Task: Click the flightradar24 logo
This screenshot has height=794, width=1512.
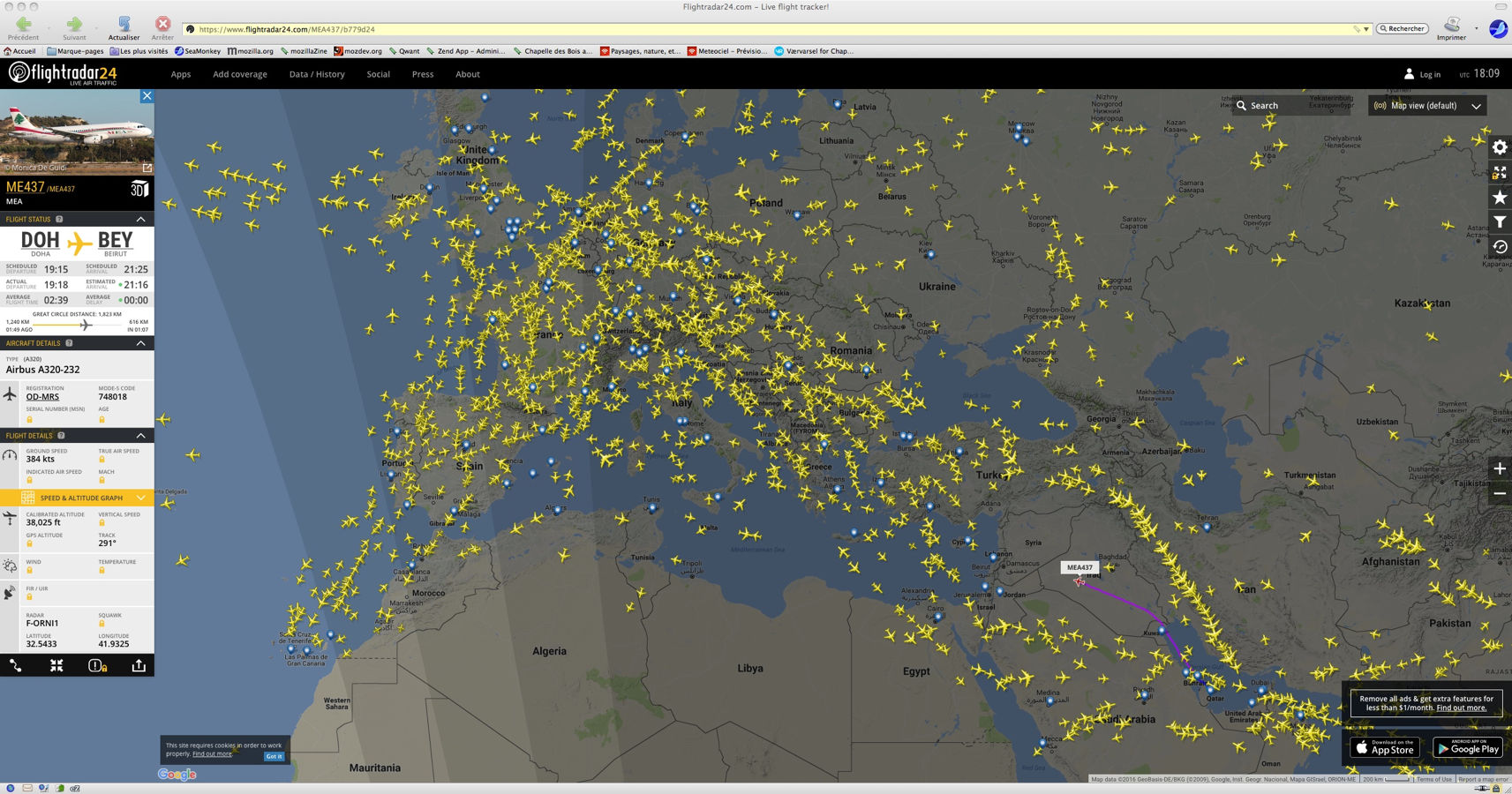Action: tap(63, 73)
